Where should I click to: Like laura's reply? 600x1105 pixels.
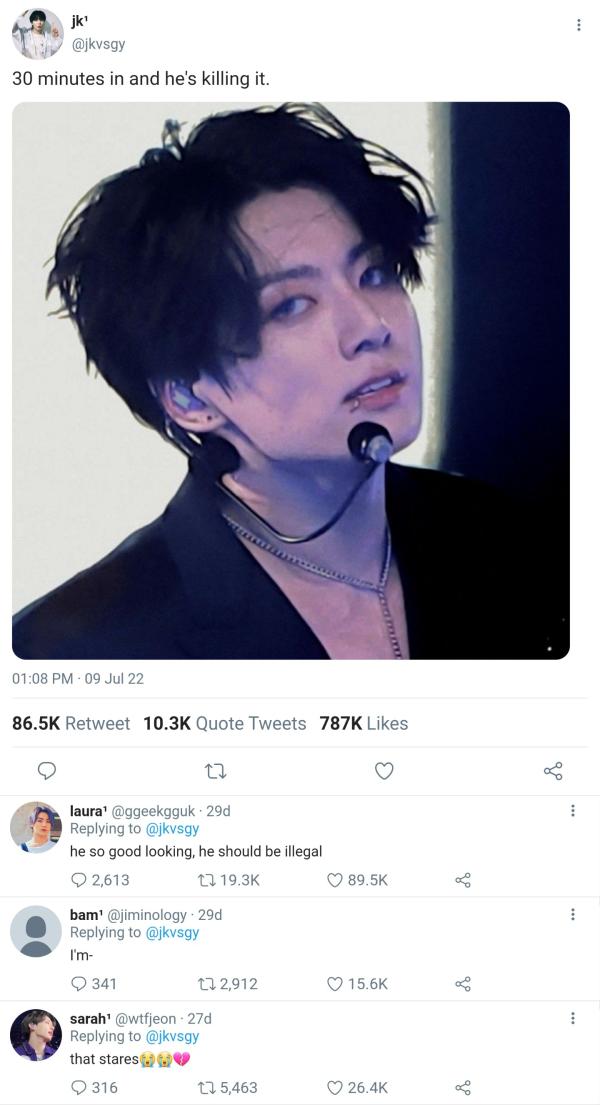(336, 880)
